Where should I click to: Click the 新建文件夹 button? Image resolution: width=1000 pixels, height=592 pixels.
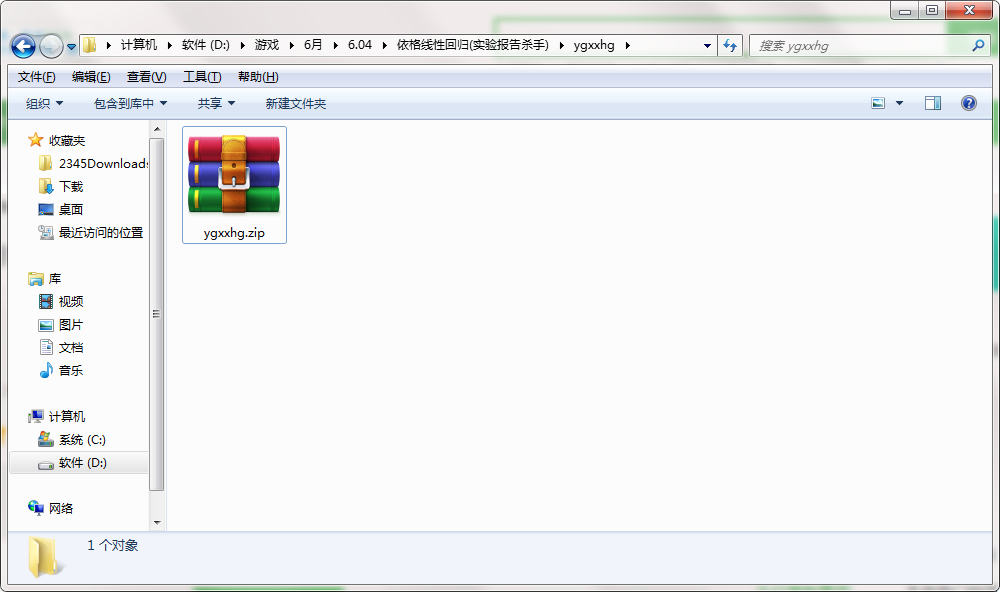coord(296,103)
